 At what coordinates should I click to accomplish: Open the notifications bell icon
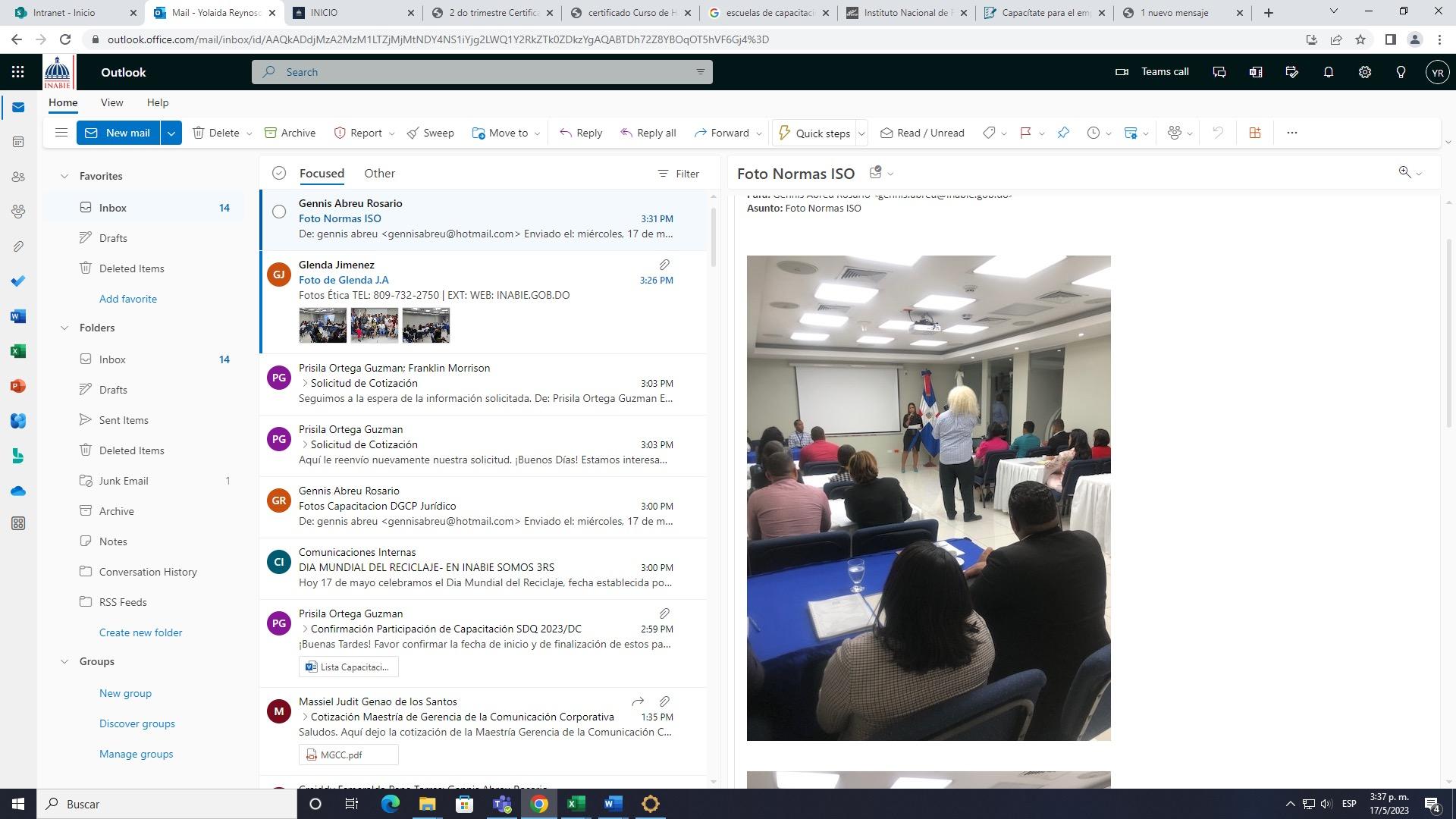point(1328,72)
